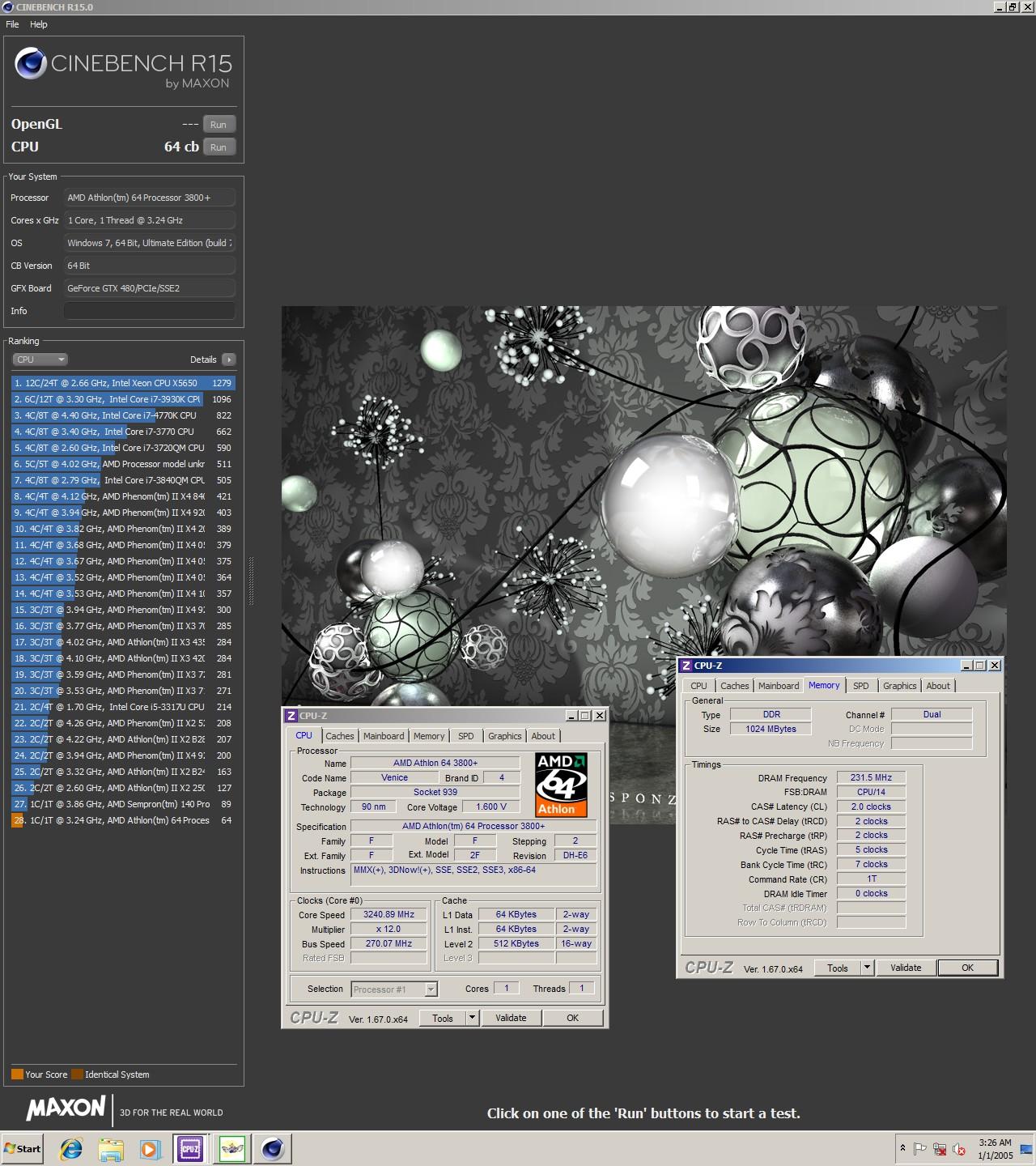The image size is (1036, 1166).
Task: Launch Windows Media Player from taskbar
Action: tap(150, 1148)
